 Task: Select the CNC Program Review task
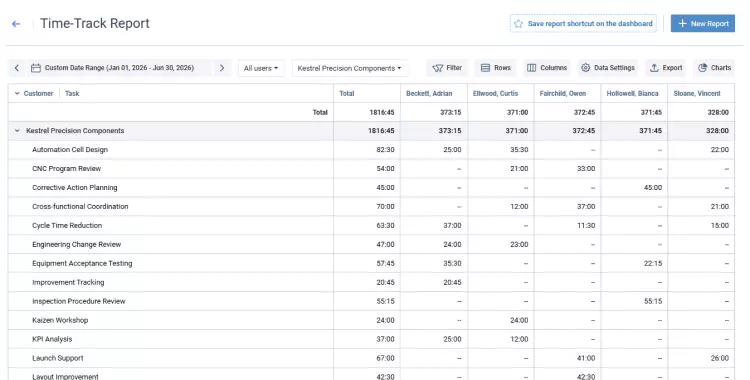(66, 168)
